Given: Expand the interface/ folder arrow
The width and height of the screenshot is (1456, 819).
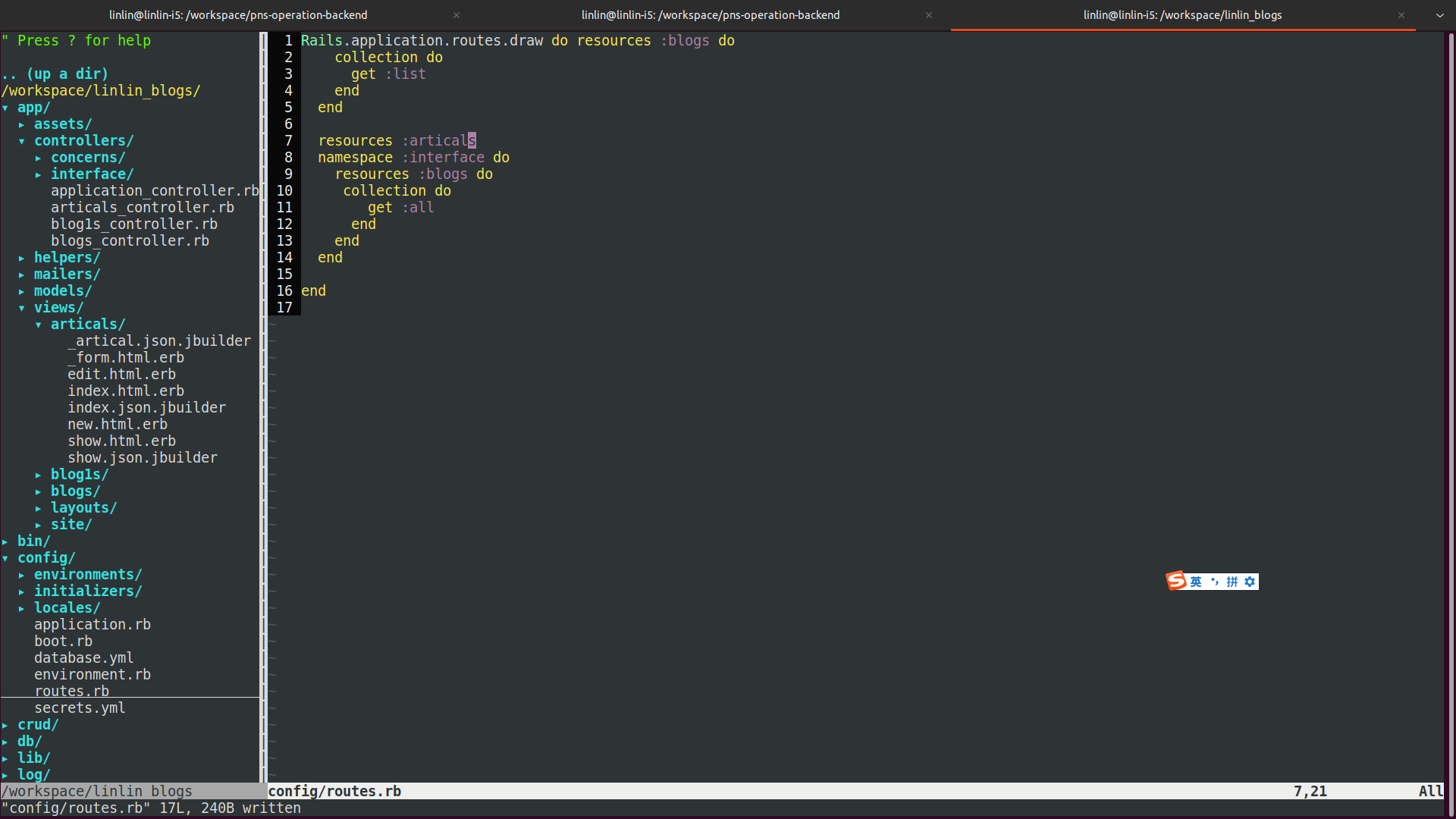Looking at the screenshot, I should (x=39, y=174).
